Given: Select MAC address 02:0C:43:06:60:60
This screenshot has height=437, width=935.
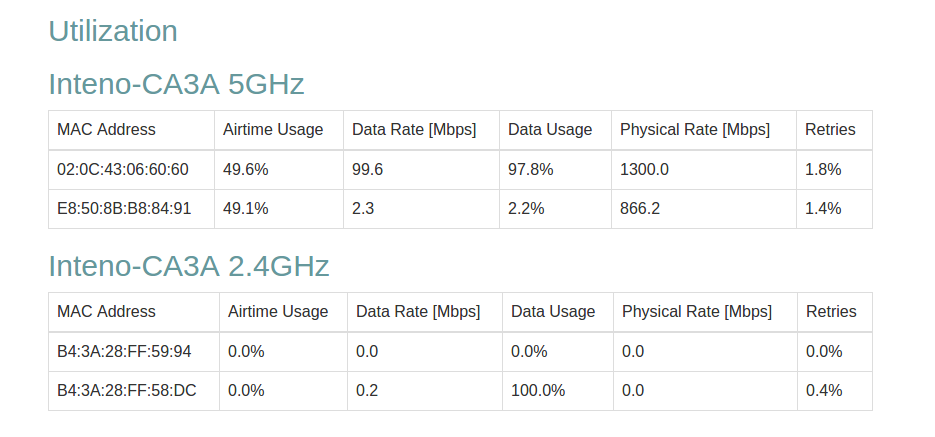Looking at the screenshot, I should 123,170.
